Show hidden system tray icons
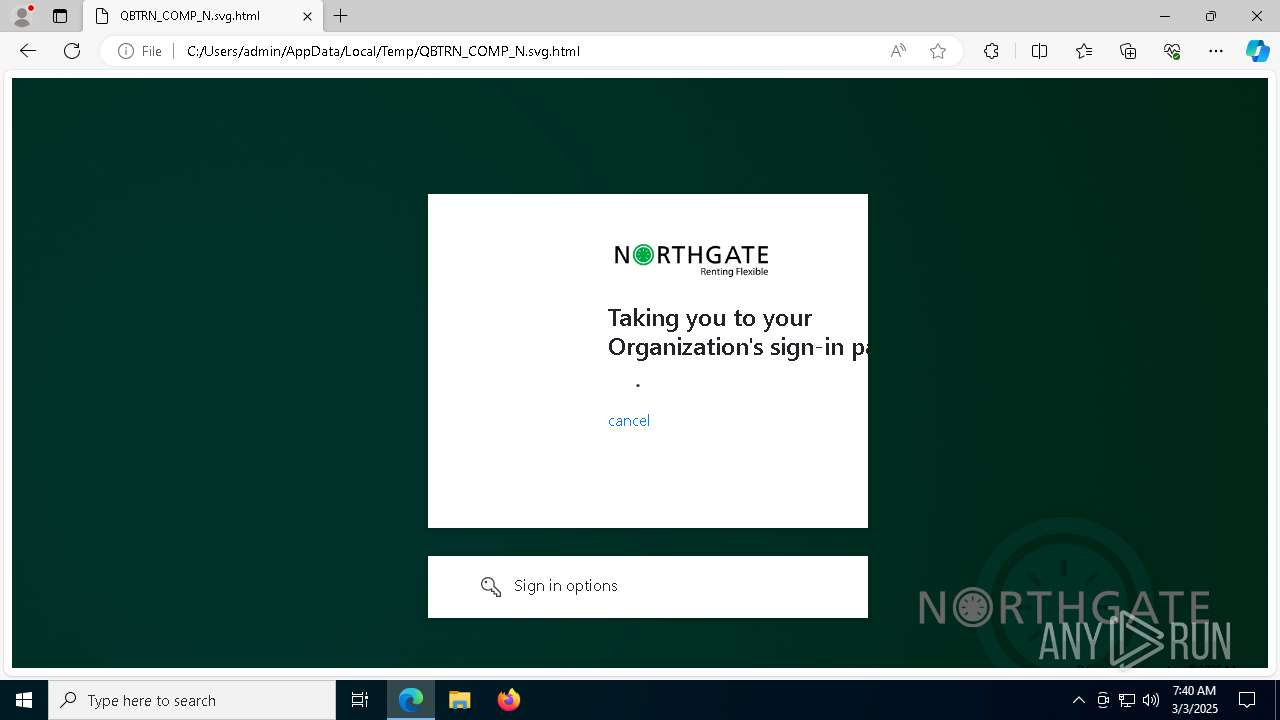The height and width of the screenshot is (720, 1280). pyautogui.click(x=1078, y=700)
